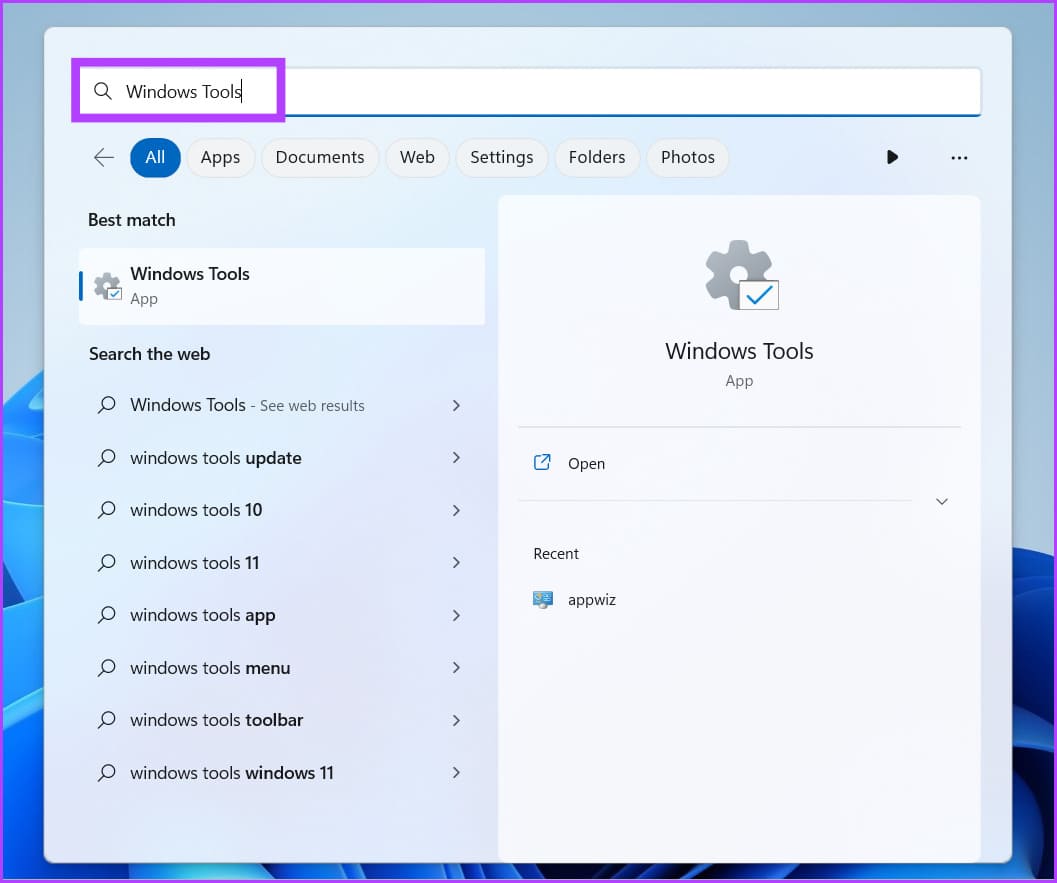Expand arrow for 'windows tools menu'
The height and width of the screenshot is (883, 1057).
point(456,668)
